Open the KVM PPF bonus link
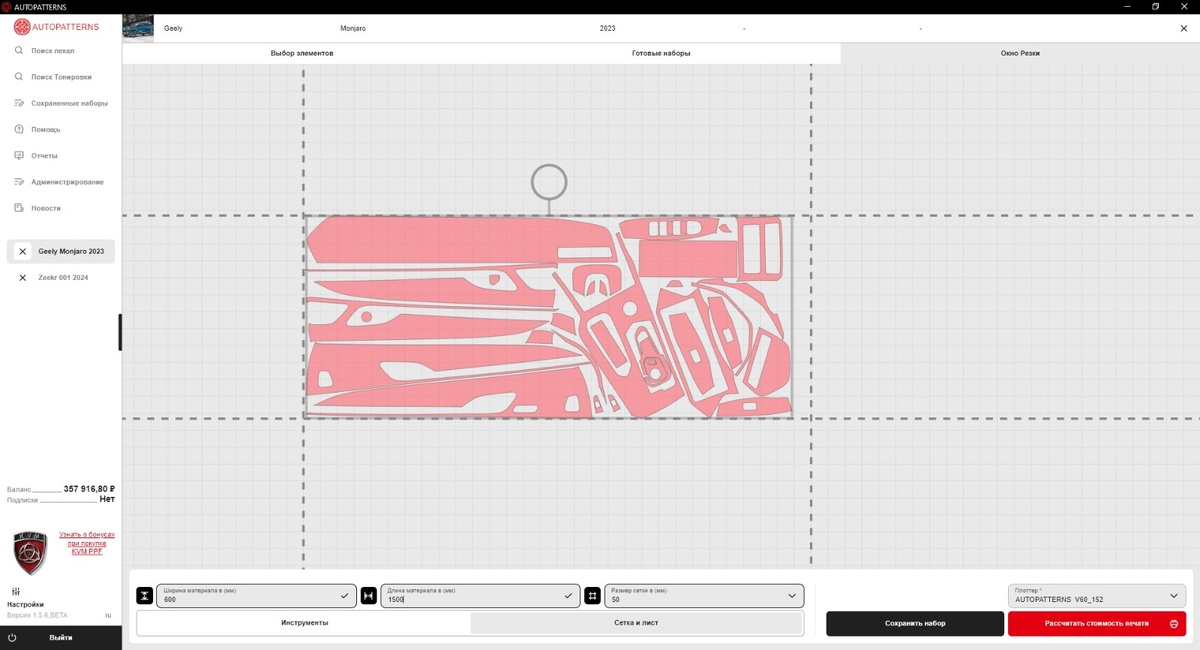The image size is (1200, 650). click(87, 543)
